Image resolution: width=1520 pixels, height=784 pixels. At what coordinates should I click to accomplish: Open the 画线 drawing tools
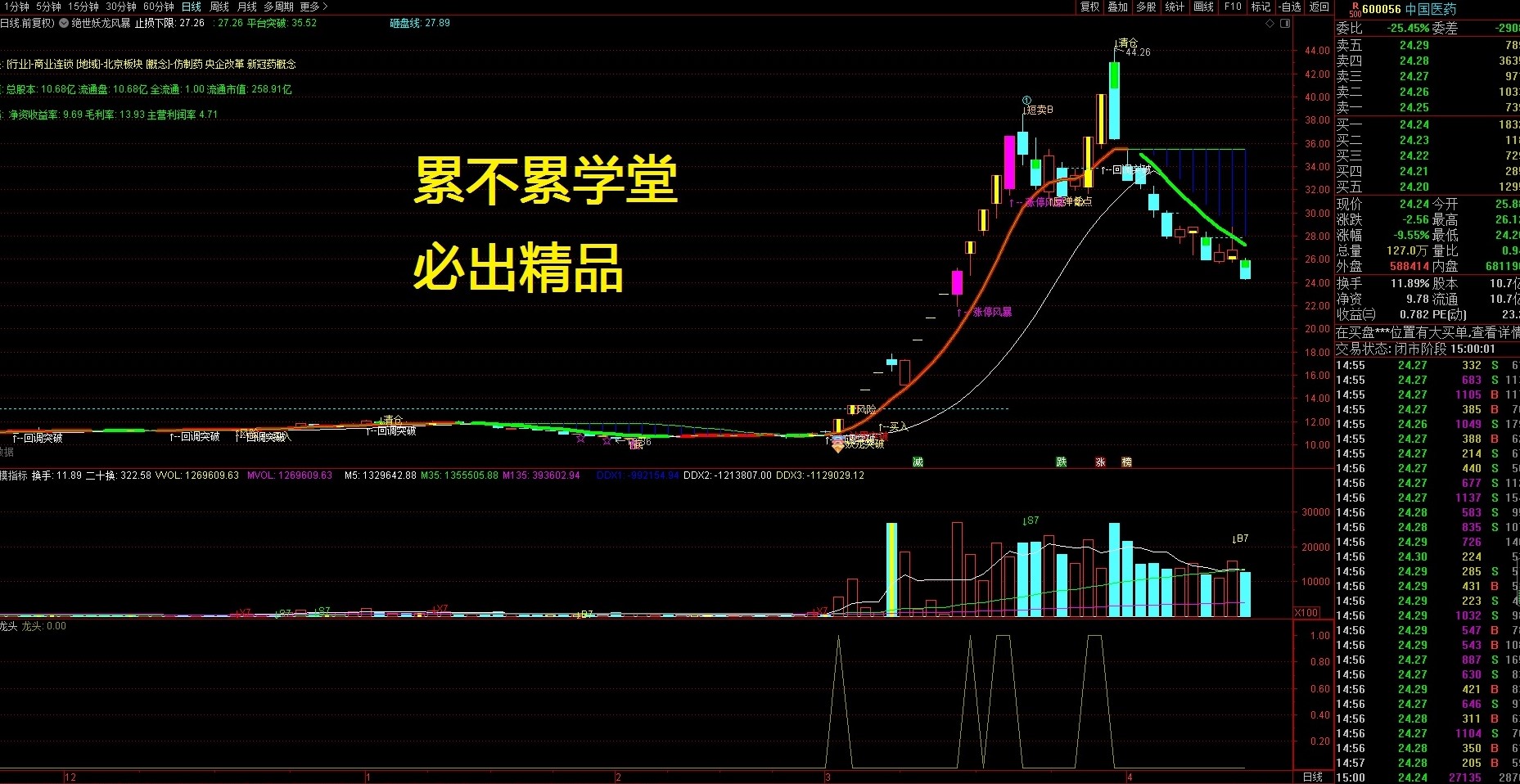coord(1203,7)
